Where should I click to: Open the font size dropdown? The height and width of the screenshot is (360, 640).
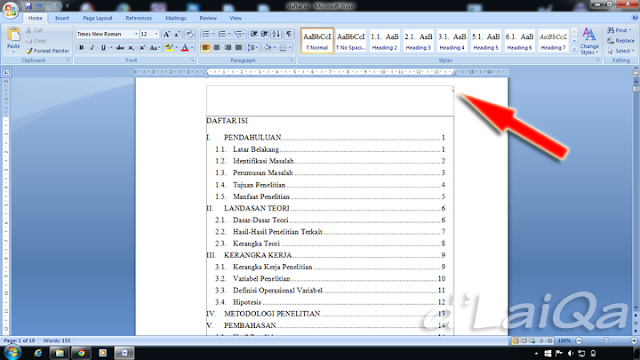156,34
